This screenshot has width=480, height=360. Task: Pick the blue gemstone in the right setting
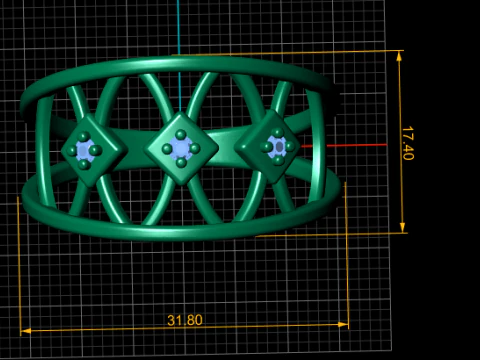click(x=278, y=147)
